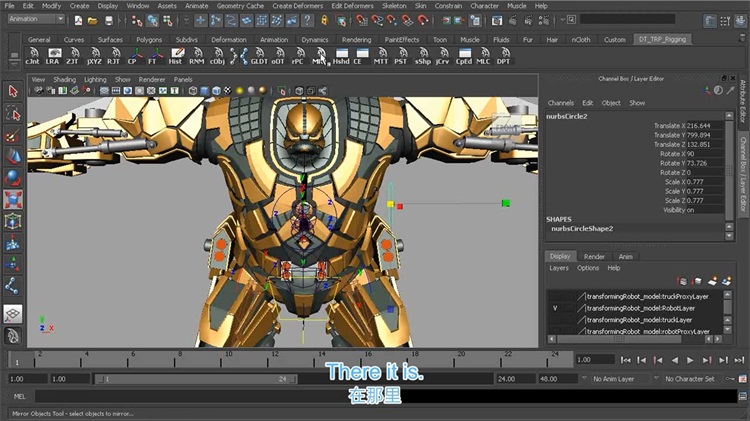Toggle visibility V box of RobotLayer
750x421 pixels.
tap(555, 309)
